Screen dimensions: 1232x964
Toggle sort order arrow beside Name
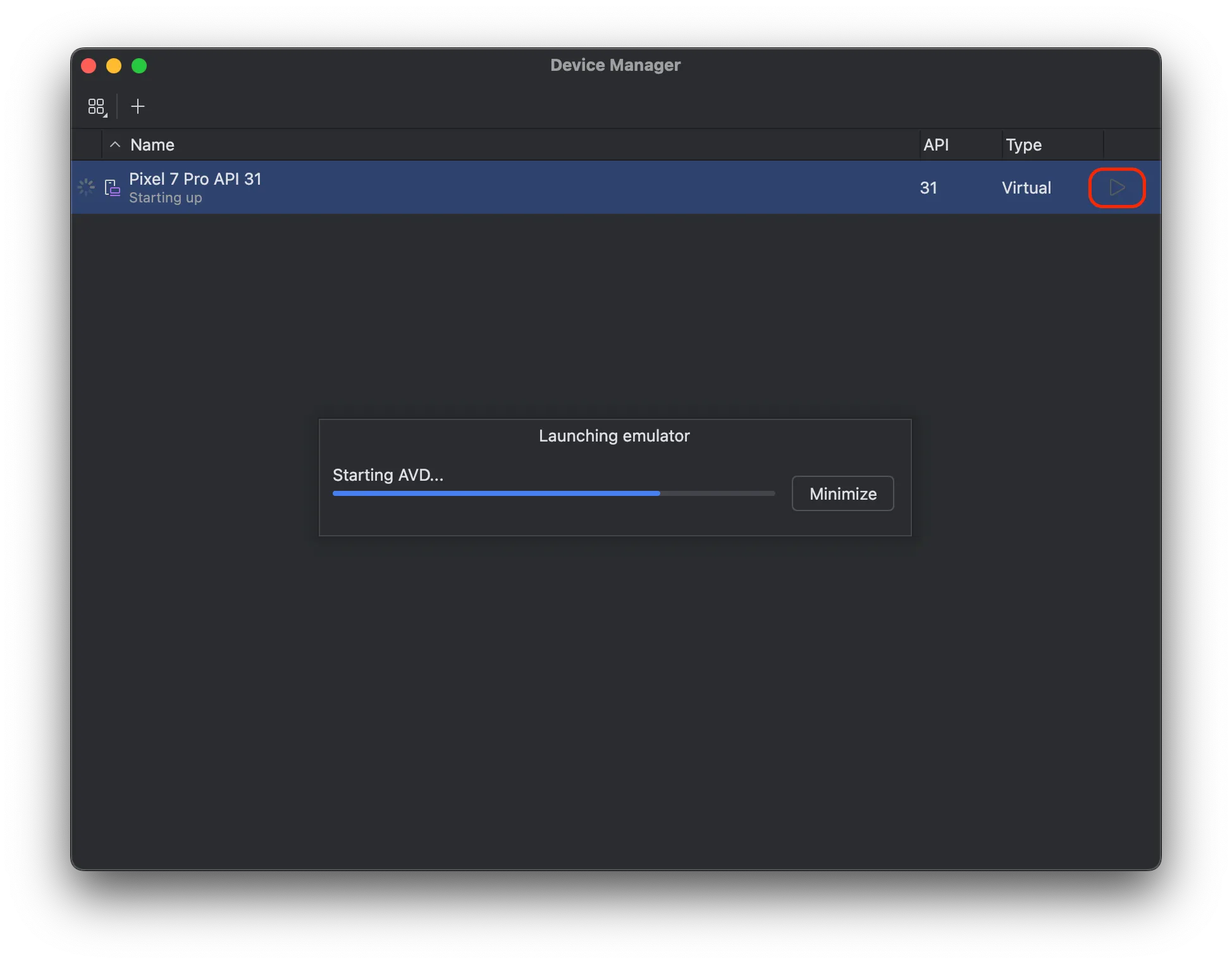point(115,145)
